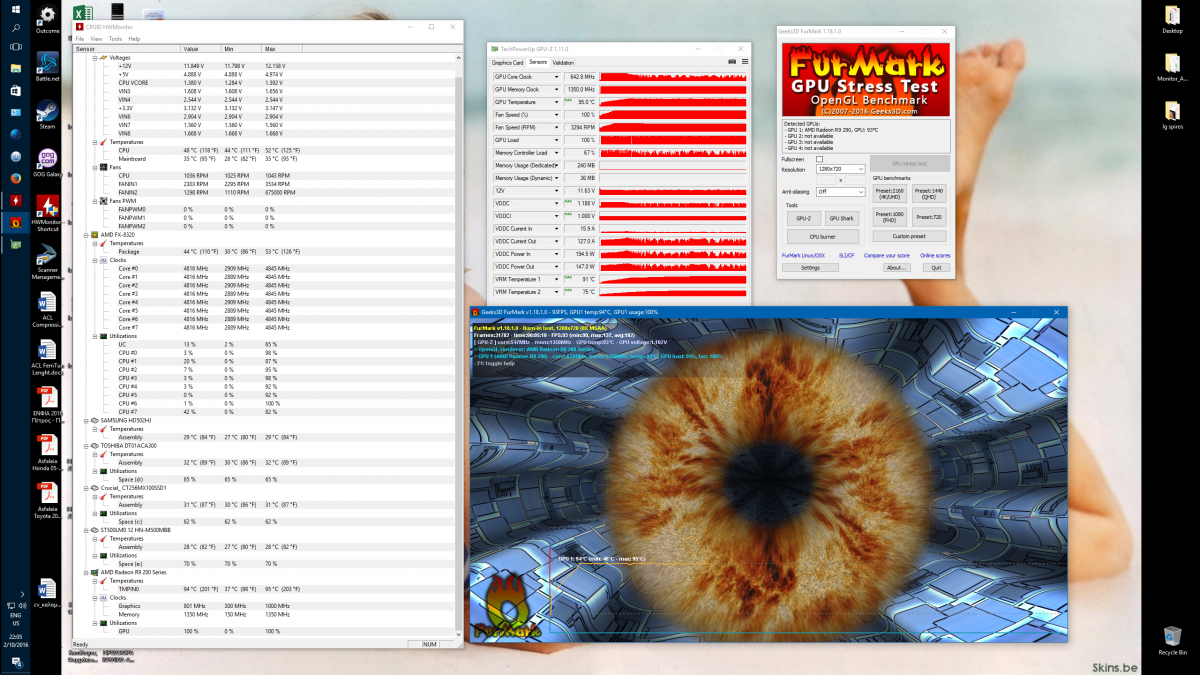
Task: Open FurMark Linux/OSX link
Action: point(804,256)
